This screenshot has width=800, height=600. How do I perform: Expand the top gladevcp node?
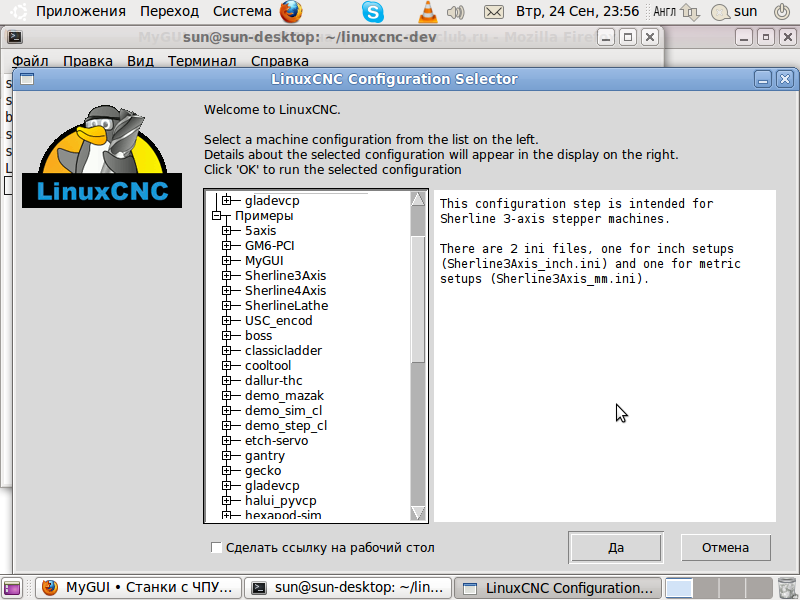227,201
